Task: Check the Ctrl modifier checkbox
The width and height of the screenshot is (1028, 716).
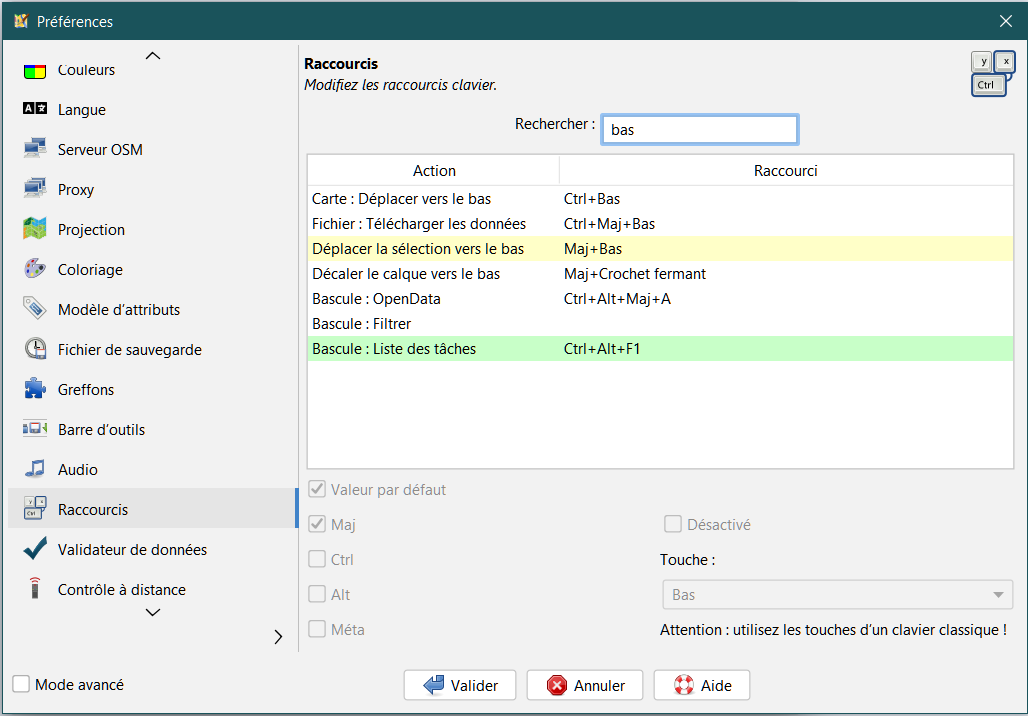Action: click(x=317, y=559)
